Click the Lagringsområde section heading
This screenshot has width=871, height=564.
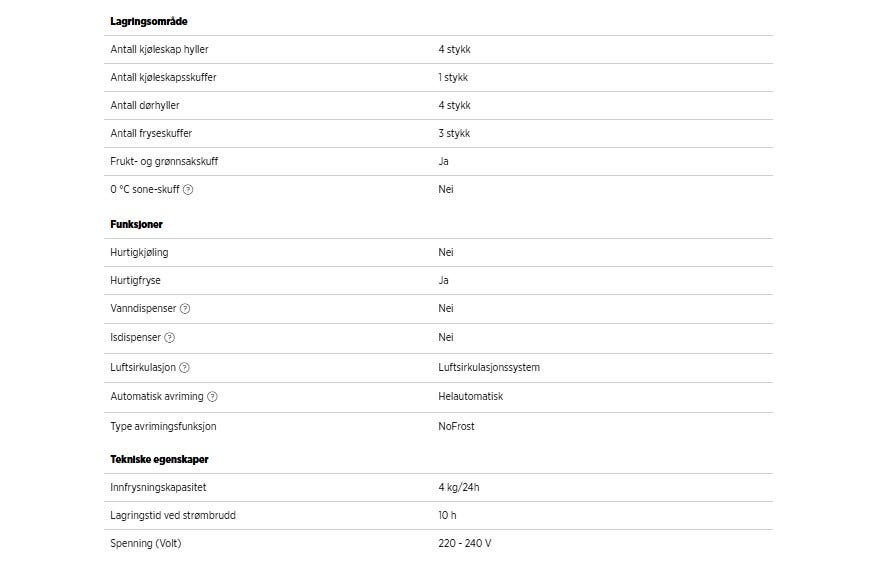tap(148, 21)
